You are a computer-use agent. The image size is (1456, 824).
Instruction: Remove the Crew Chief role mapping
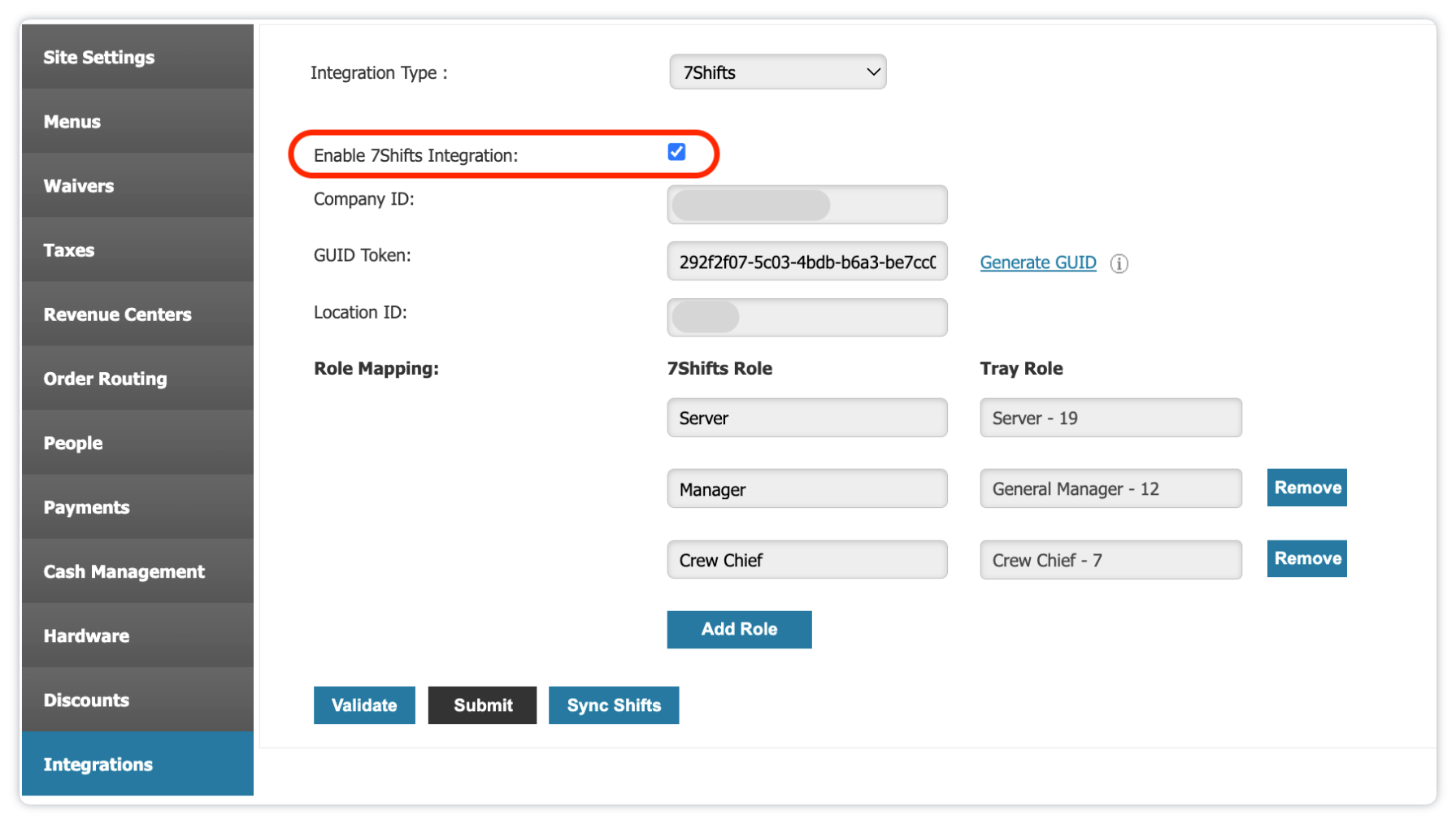pyautogui.click(x=1306, y=558)
